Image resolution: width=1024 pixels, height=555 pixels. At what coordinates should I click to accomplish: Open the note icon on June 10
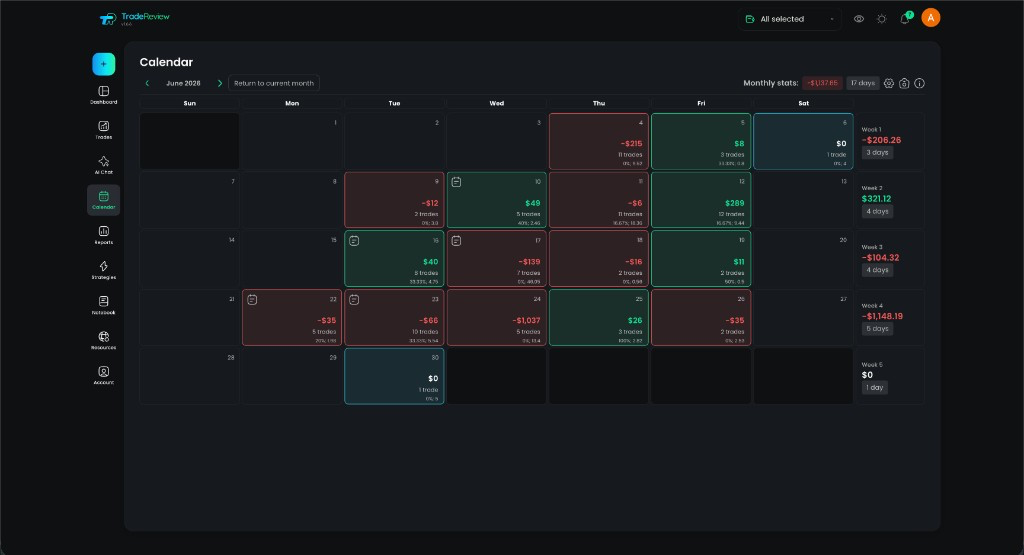[456, 182]
